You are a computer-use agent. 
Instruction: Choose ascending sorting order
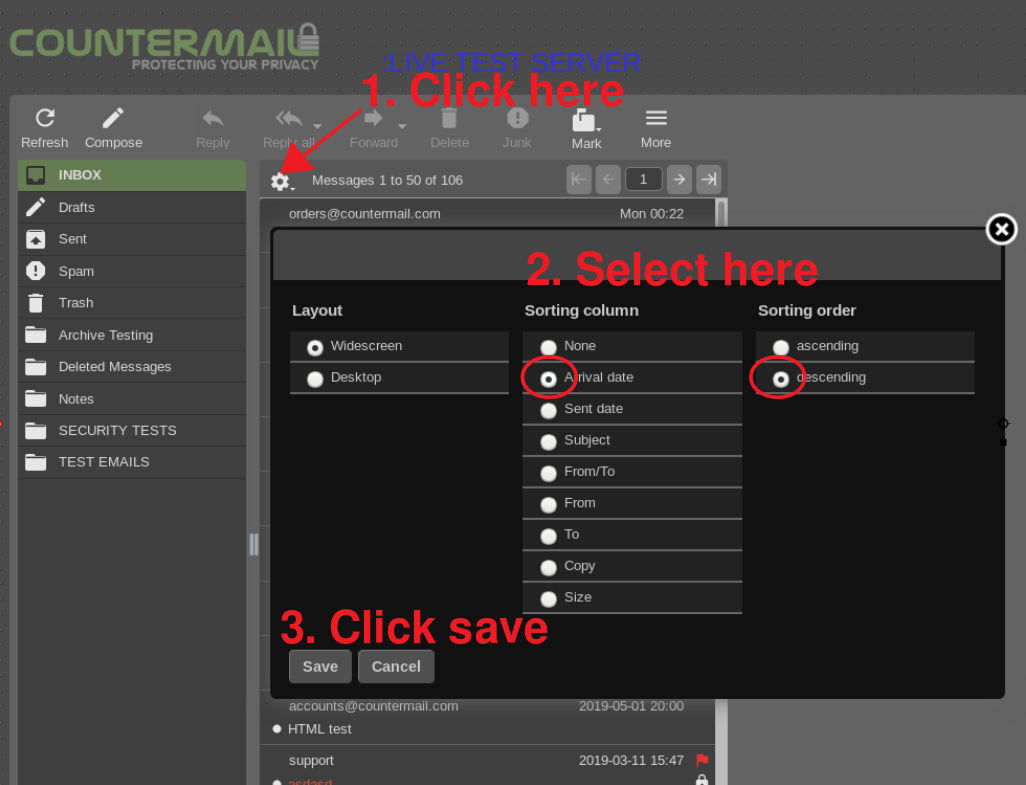(x=781, y=347)
